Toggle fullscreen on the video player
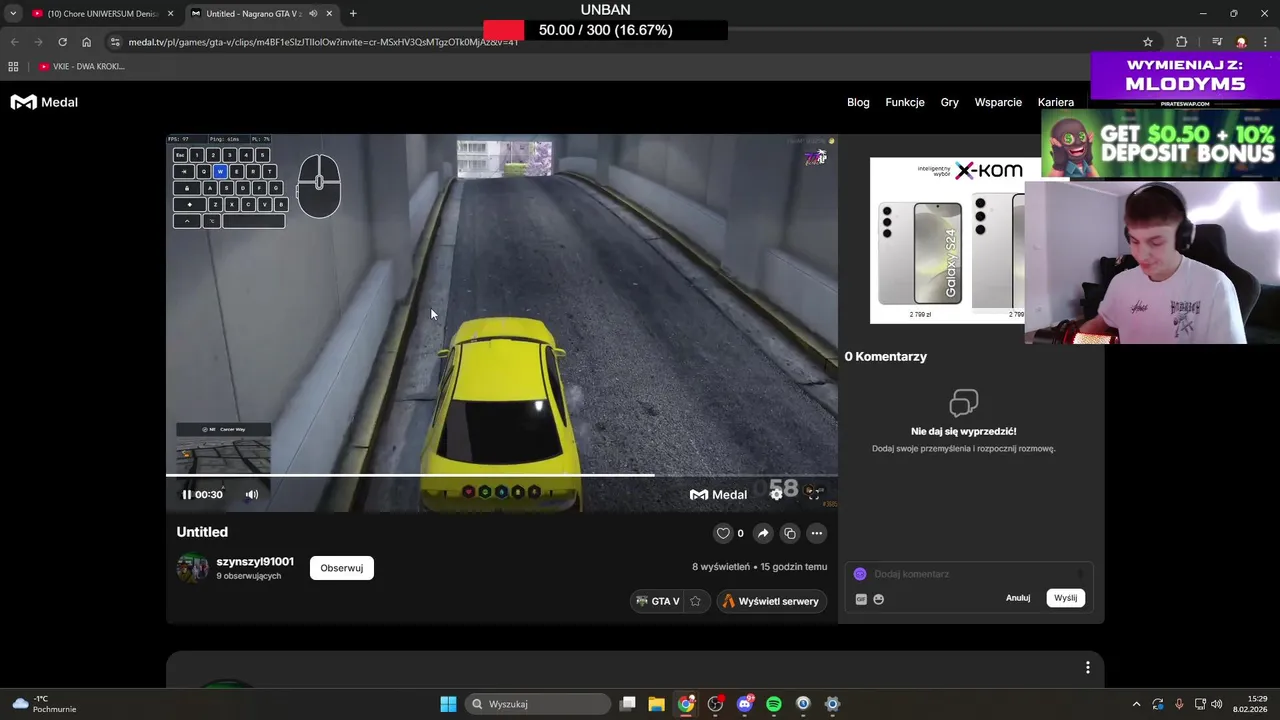 tap(814, 494)
